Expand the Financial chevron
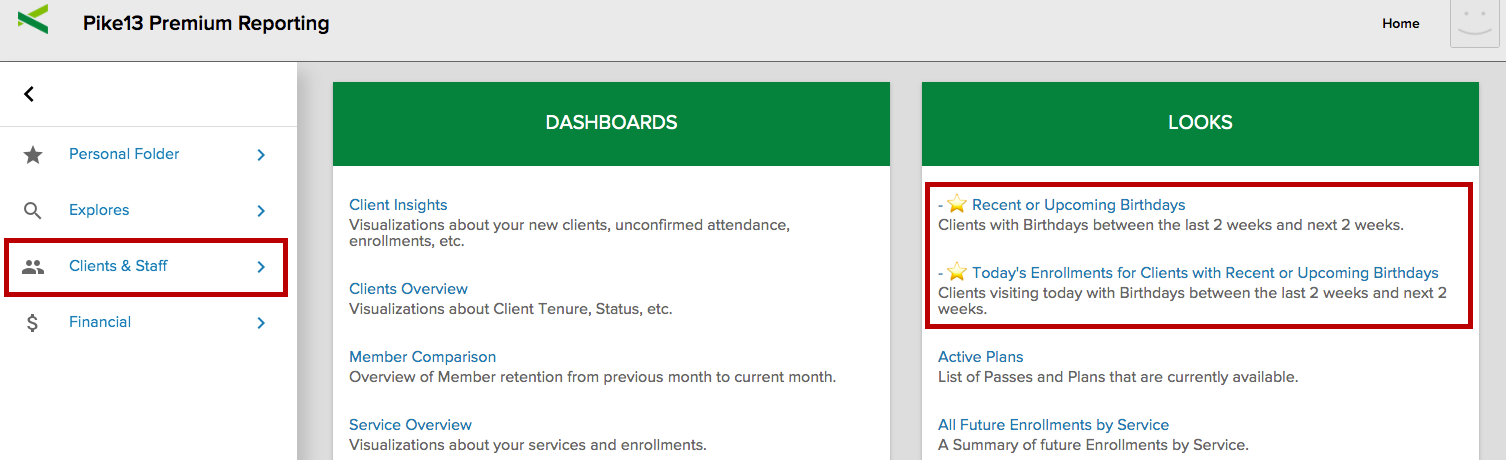 click(x=261, y=323)
